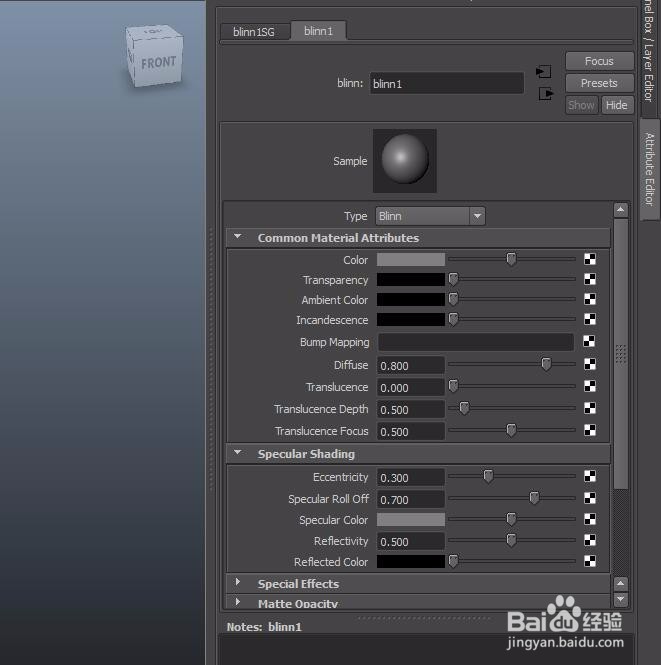Select the blinn1 tab
Image resolution: width=661 pixels, height=665 pixels.
point(318,31)
